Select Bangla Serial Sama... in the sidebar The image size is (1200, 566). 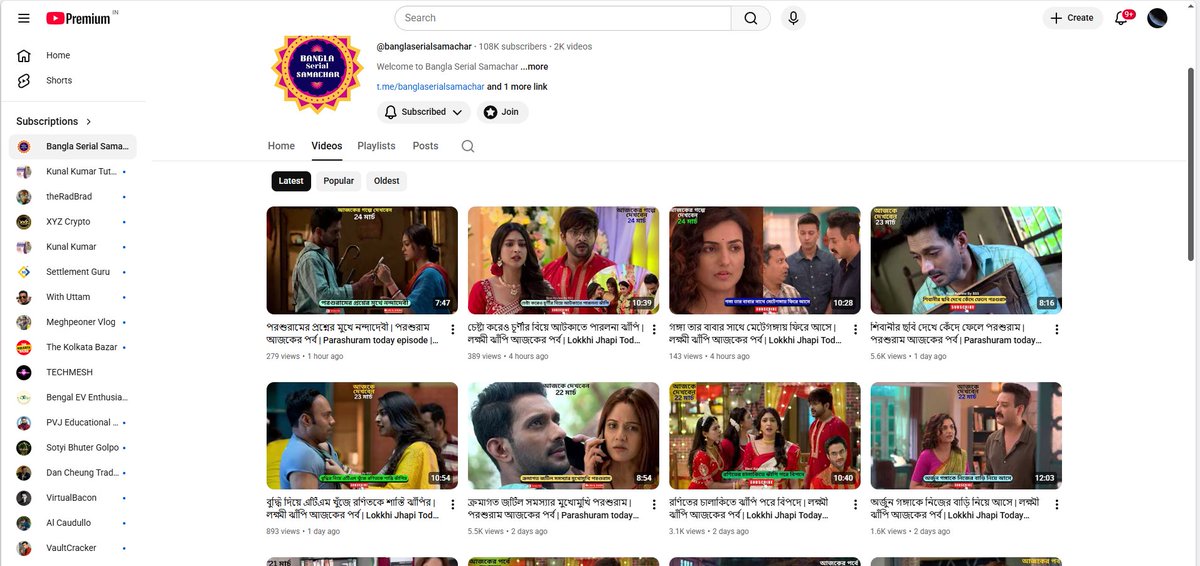tap(72, 147)
